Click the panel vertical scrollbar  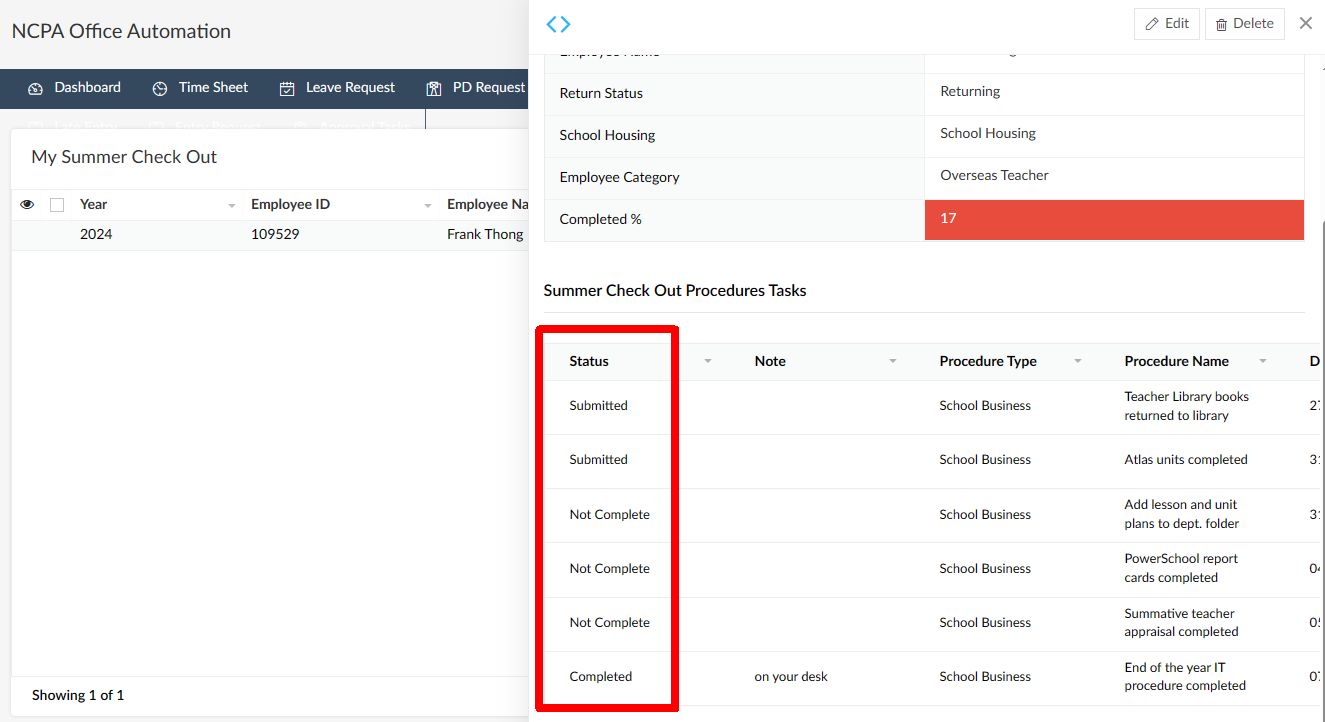[x=1320, y=400]
